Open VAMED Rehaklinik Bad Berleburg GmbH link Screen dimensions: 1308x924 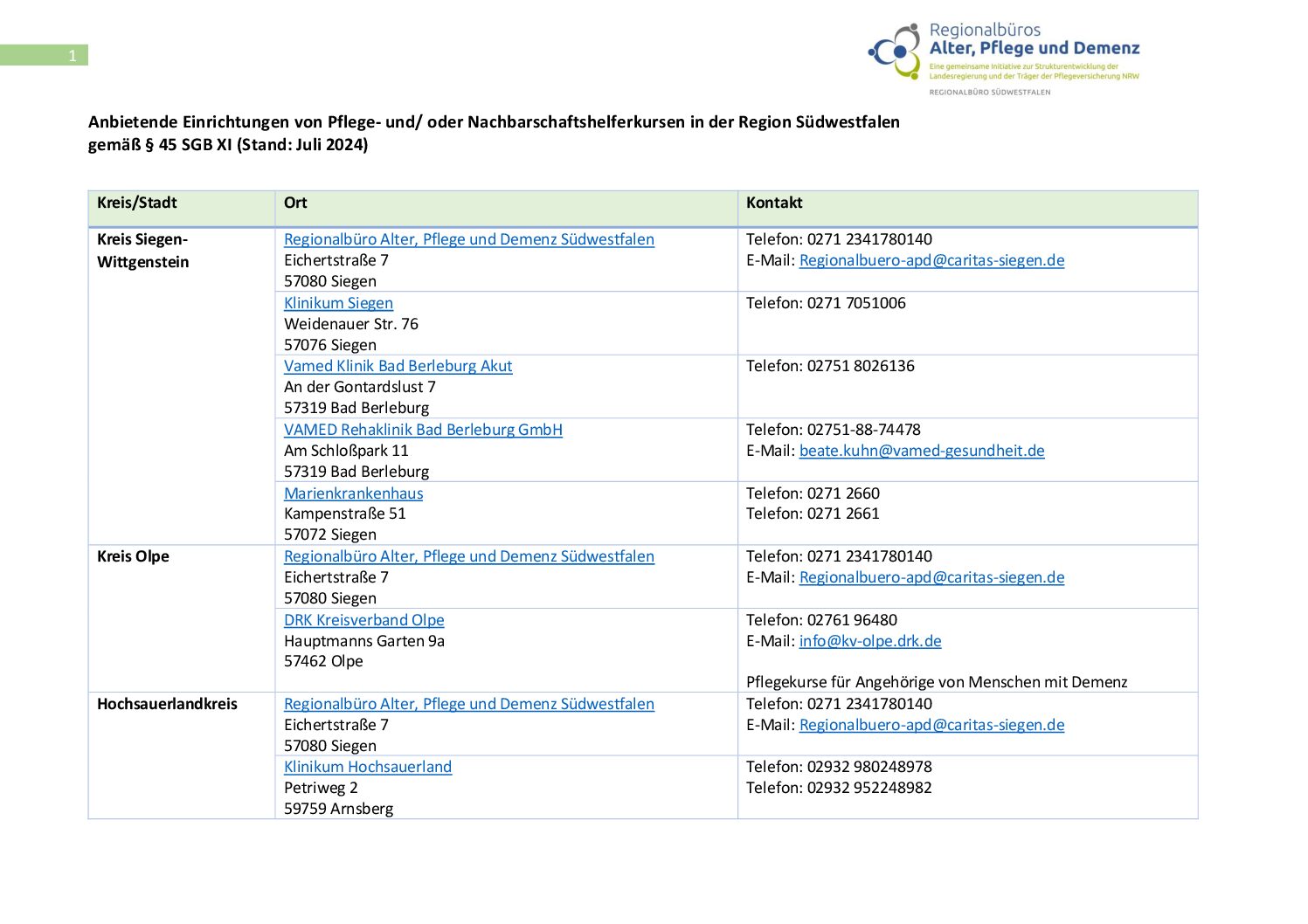point(423,430)
